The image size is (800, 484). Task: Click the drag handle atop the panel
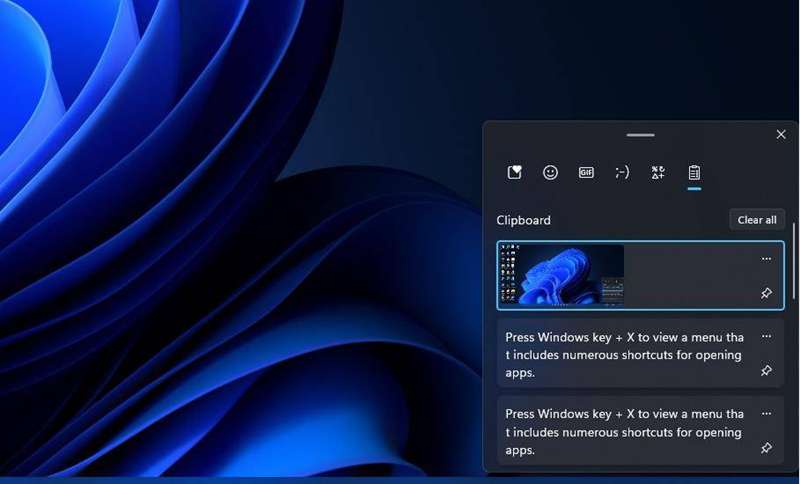640,134
